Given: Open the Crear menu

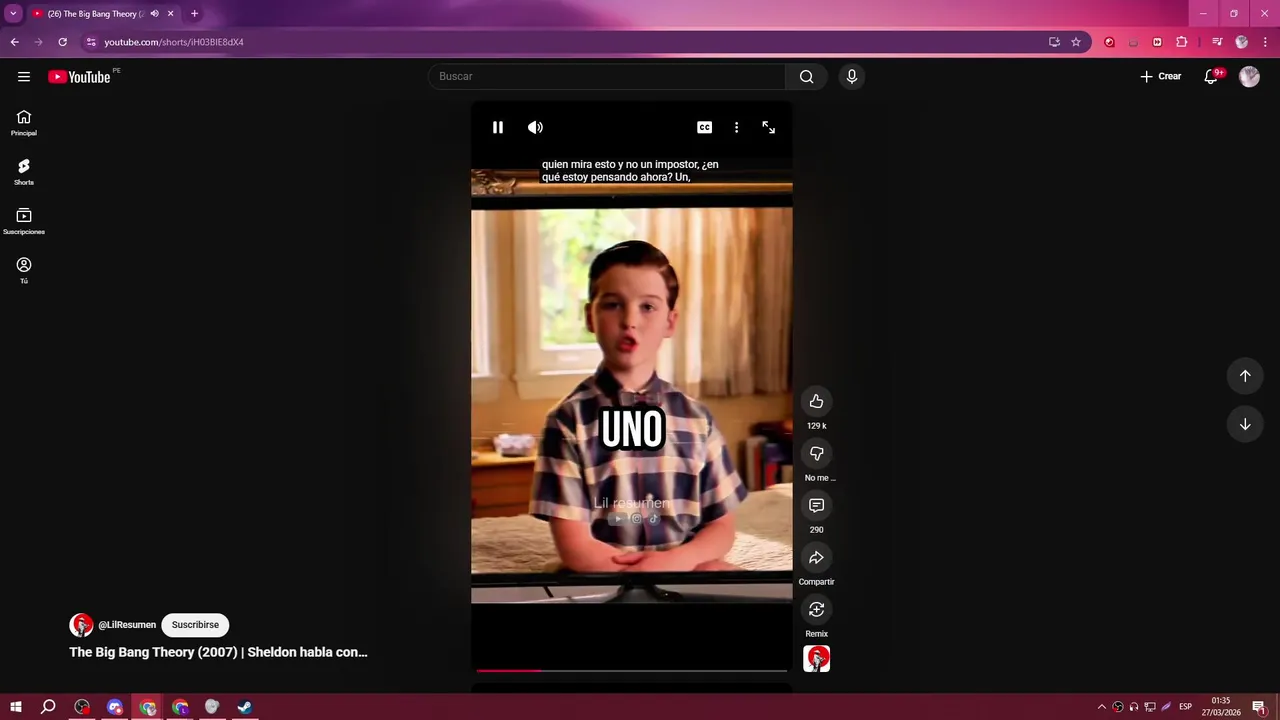Looking at the screenshot, I should click(x=1161, y=76).
